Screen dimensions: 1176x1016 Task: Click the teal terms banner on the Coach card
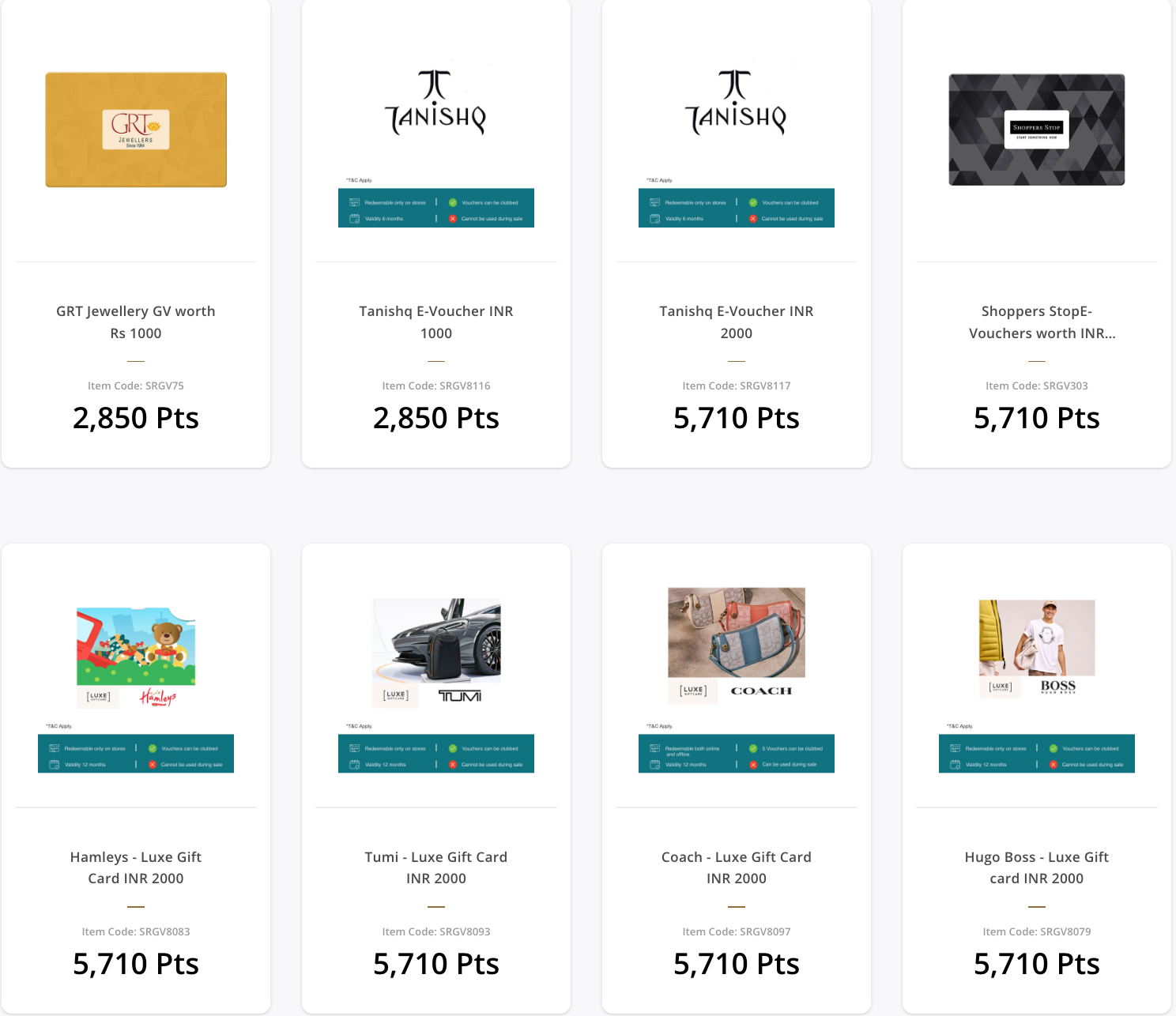[x=737, y=753]
